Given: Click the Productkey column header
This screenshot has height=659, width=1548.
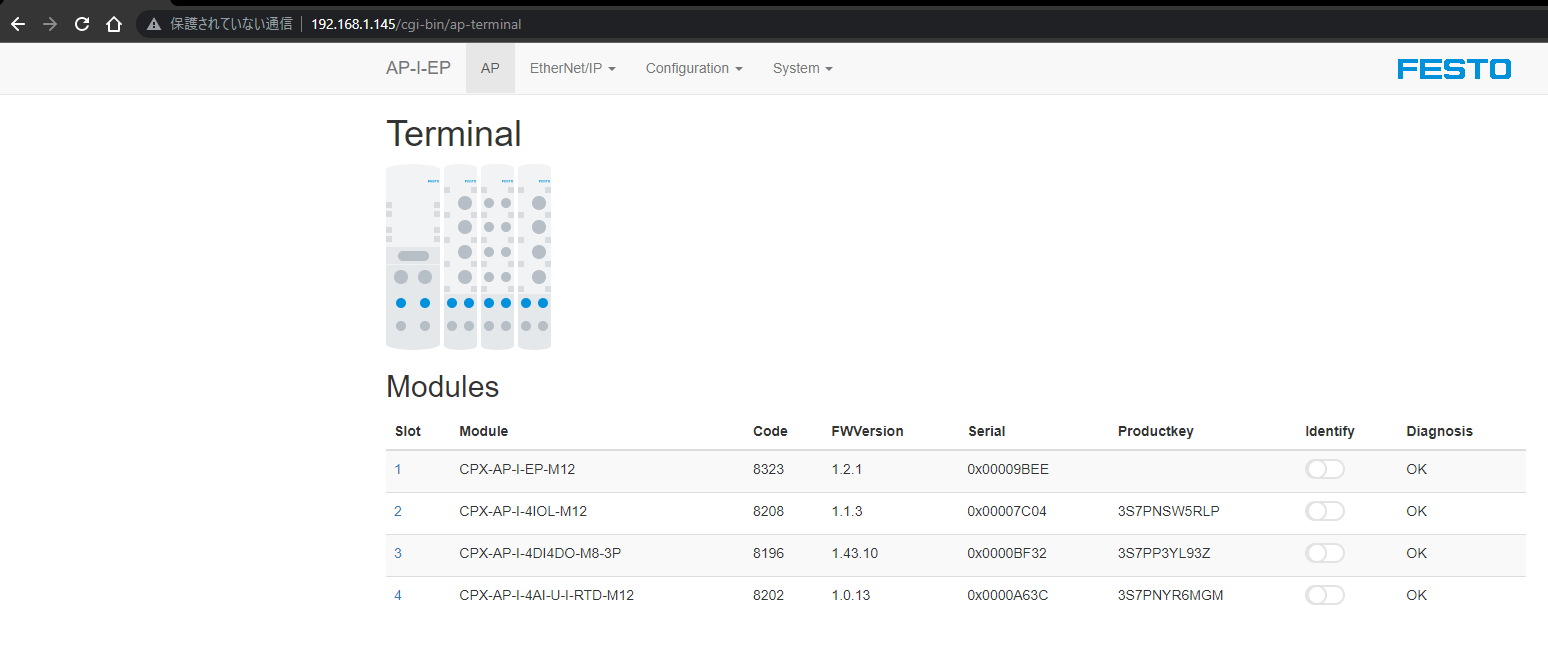Looking at the screenshot, I should pyautogui.click(x=1156, y=431).
